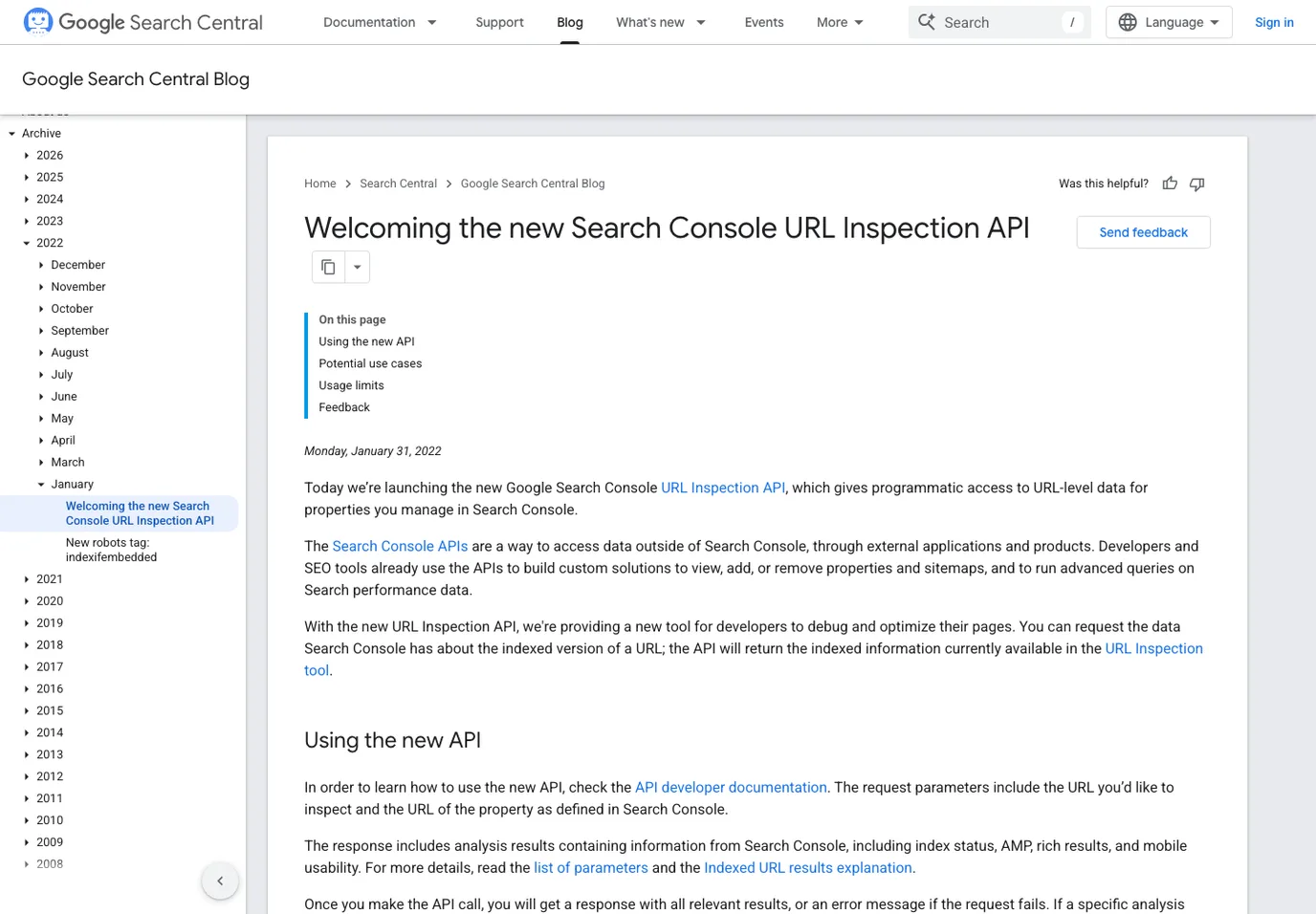Click Search Central in the breadcrumb

[x=398, y=184]
